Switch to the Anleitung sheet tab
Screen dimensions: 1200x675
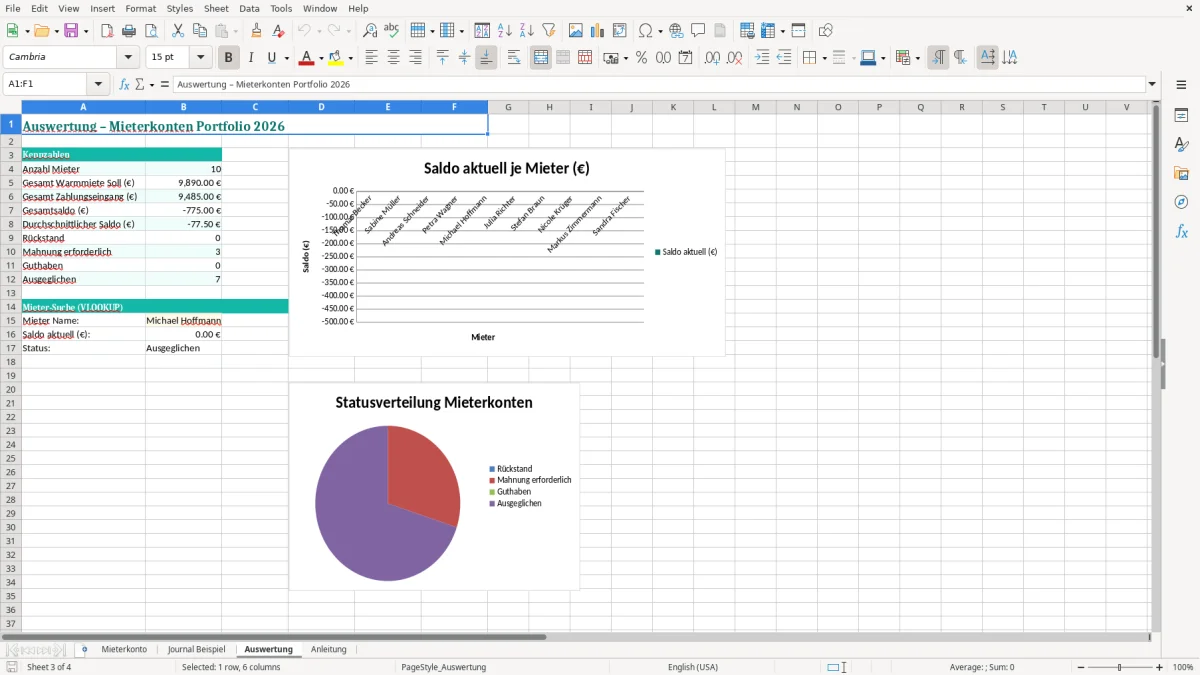(328, 650)
